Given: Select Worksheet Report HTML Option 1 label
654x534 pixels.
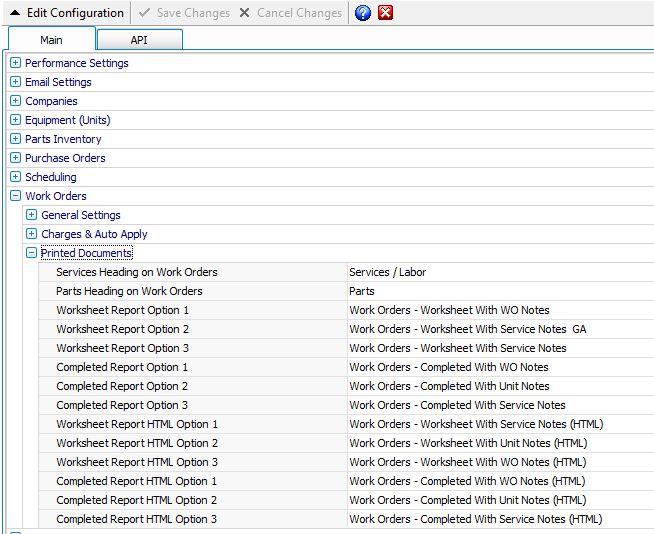Looking at the screenshot, I should tap(137, 424).
